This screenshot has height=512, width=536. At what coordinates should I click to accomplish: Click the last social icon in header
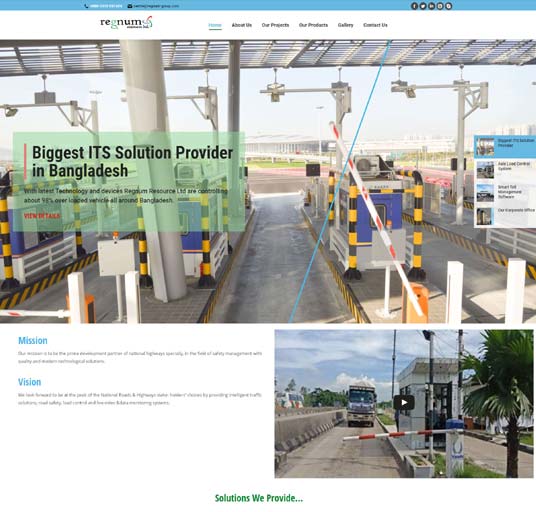pos(448,6)
